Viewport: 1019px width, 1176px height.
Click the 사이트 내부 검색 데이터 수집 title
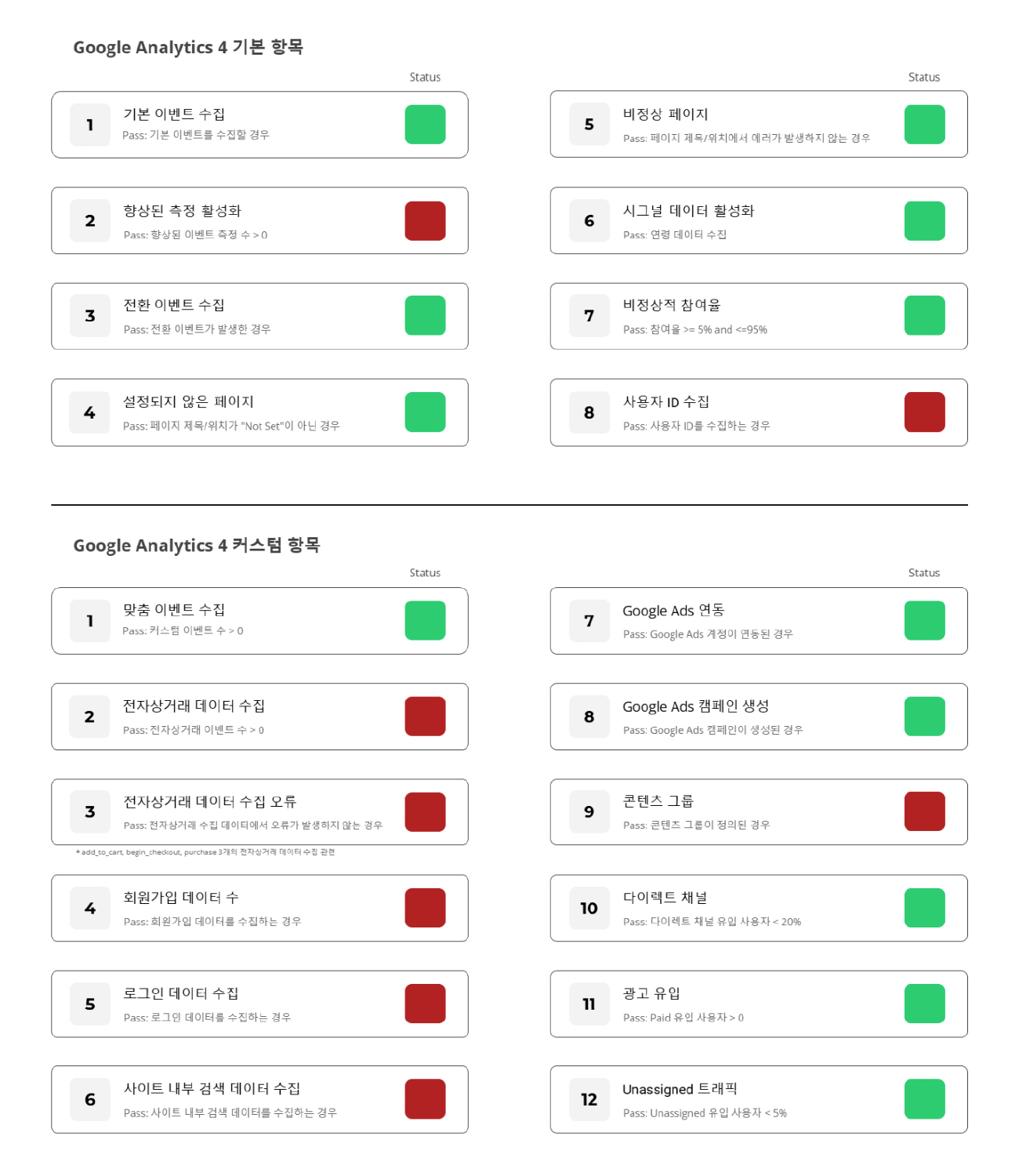[212, 1088]
